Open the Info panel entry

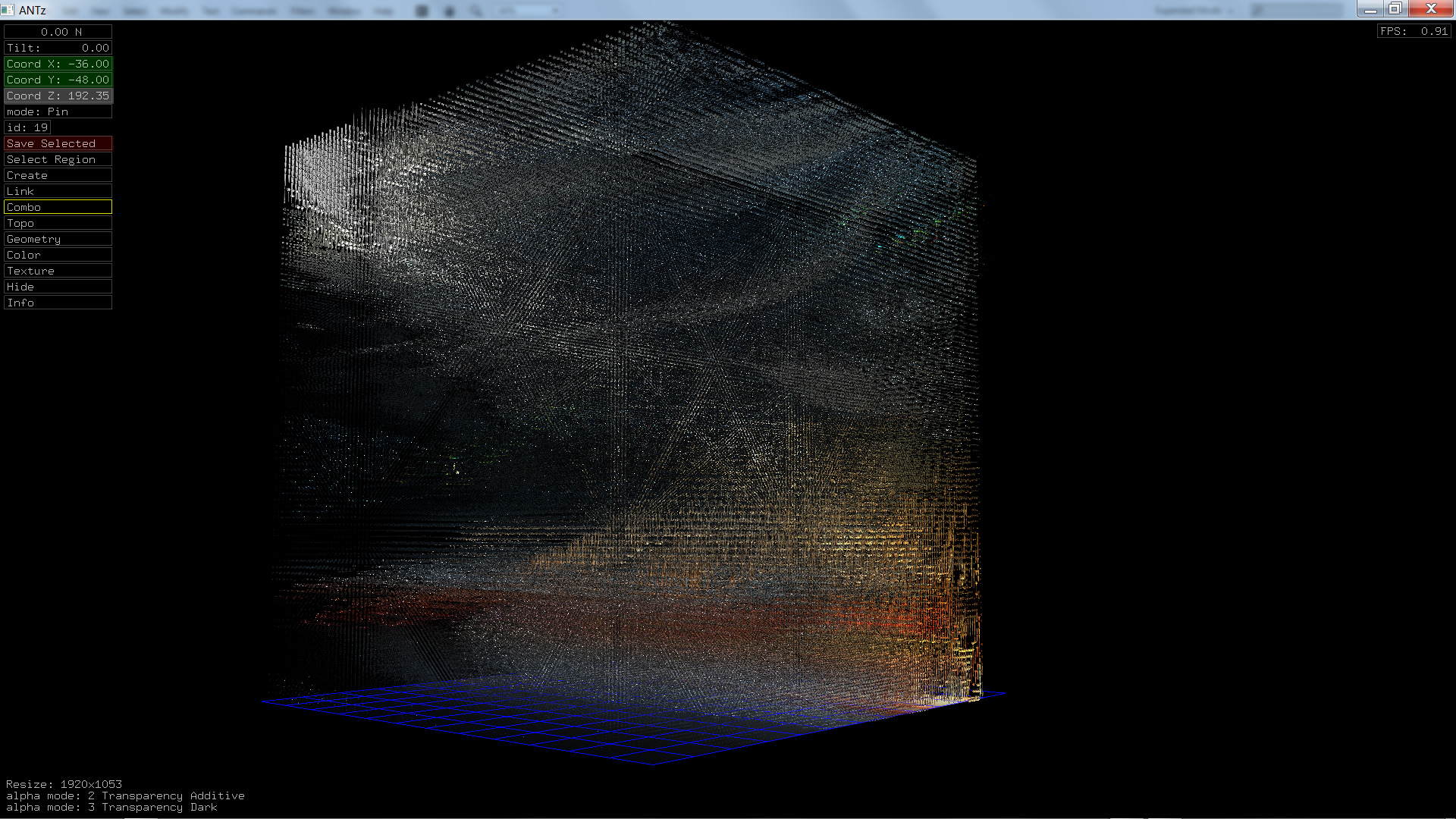point(58,303)
